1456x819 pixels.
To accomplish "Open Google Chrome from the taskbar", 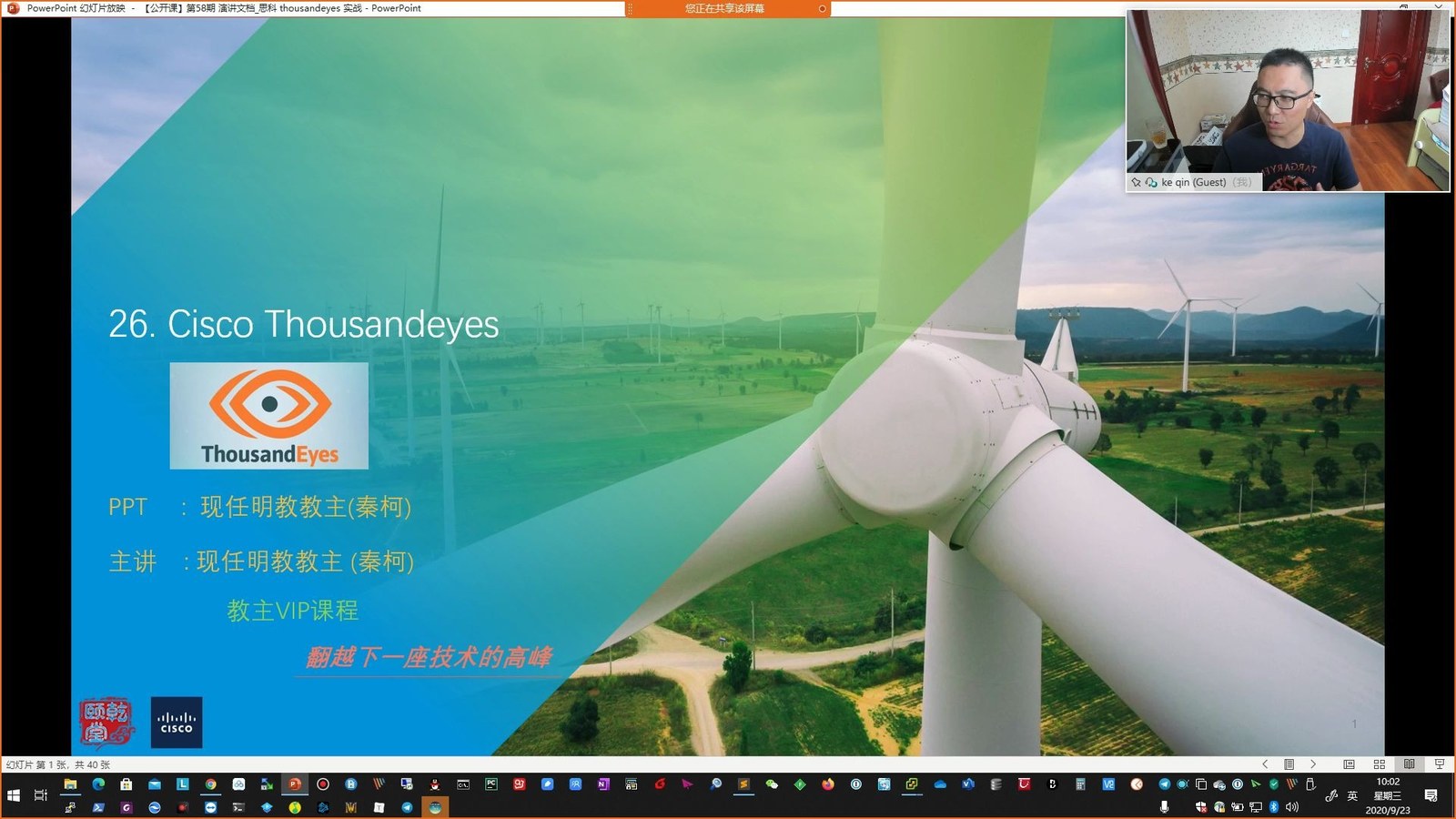I will coord(210,784).
